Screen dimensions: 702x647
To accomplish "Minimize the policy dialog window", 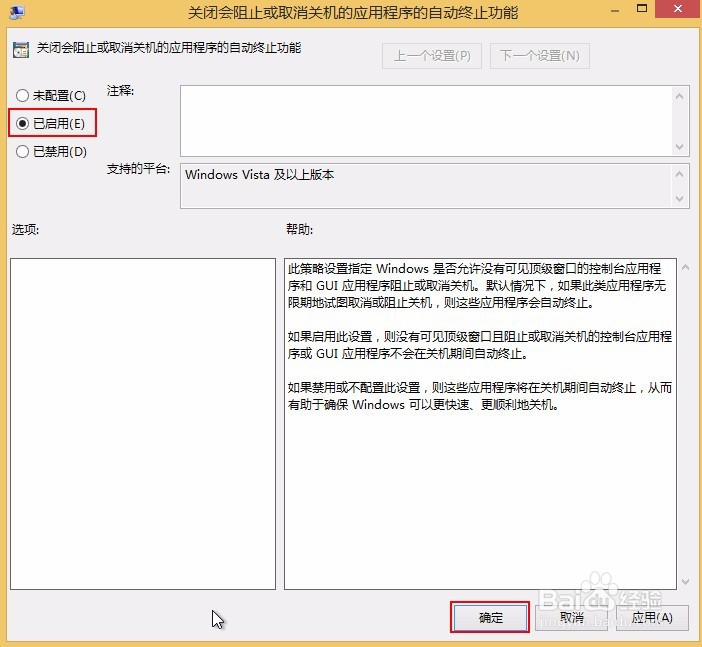I will coord(615,10).
